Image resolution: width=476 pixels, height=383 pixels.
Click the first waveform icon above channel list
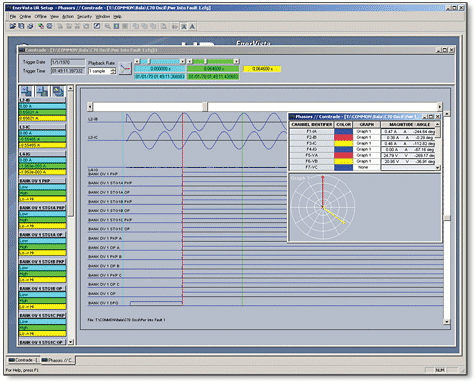coord(26,91)
